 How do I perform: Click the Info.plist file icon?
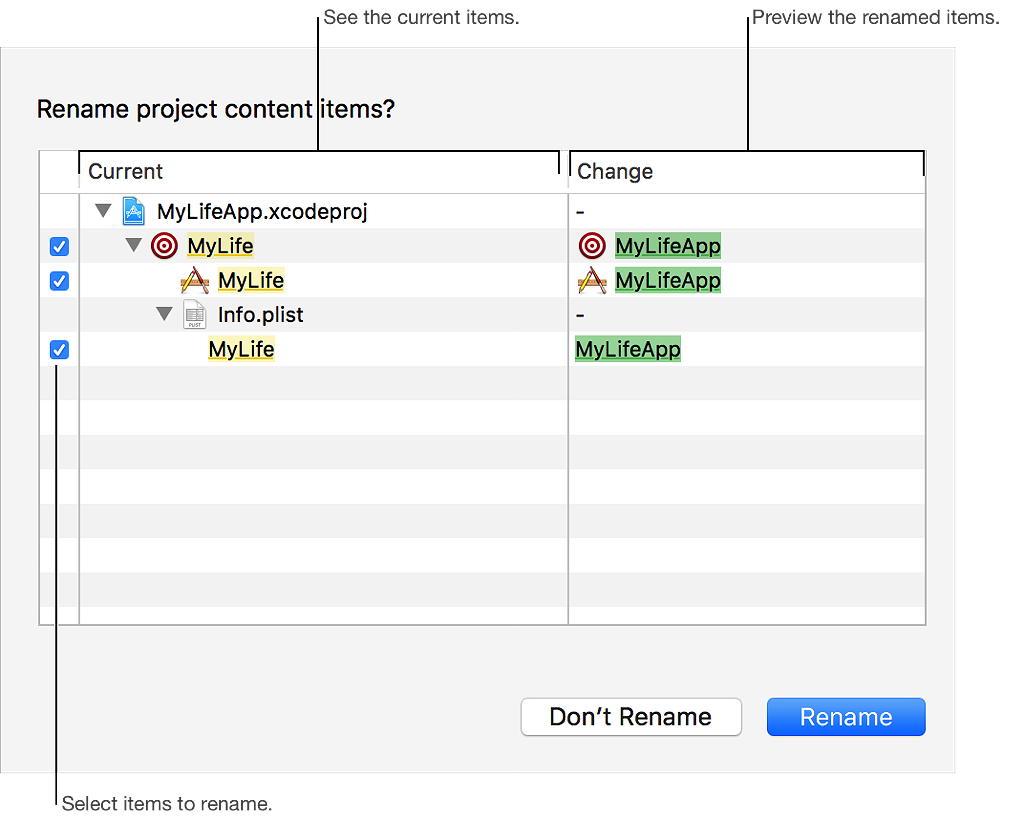pos(195,314)
